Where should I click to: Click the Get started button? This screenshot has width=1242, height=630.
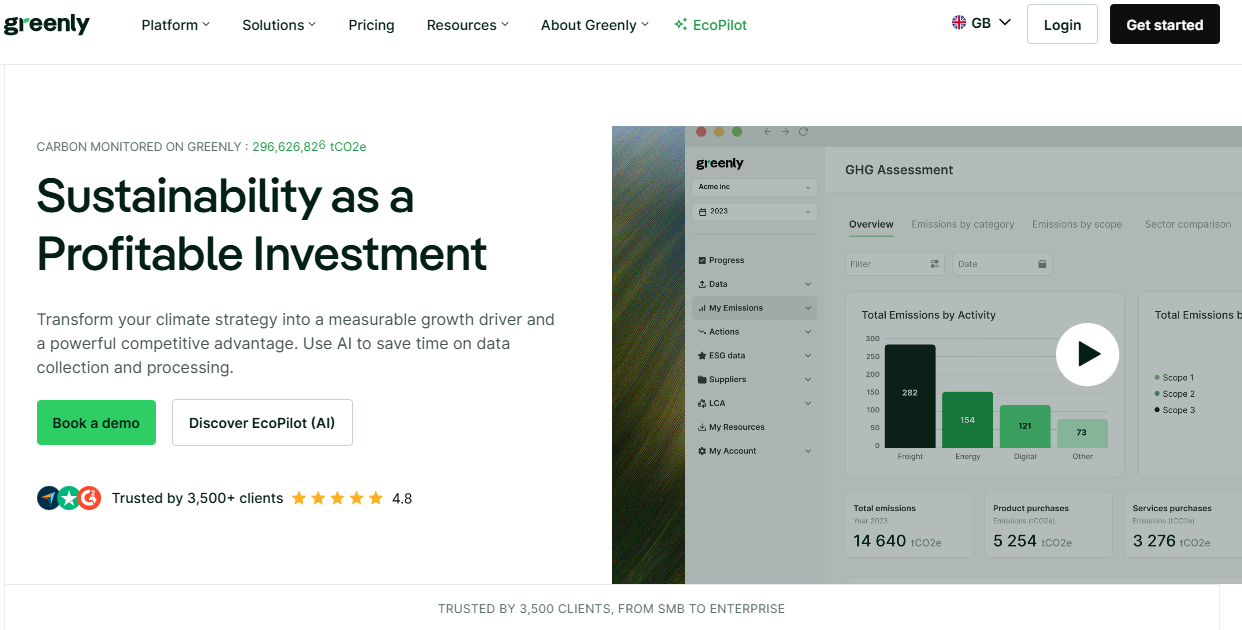[x=1165, y=24]
